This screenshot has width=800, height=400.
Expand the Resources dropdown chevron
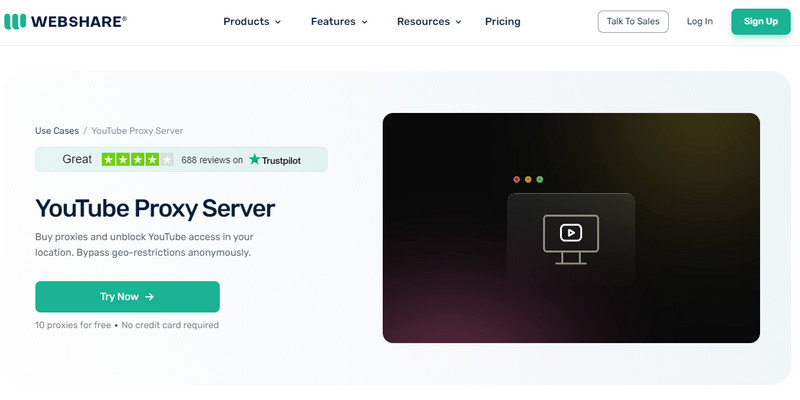pyautogui.click(x=458, y=22)
